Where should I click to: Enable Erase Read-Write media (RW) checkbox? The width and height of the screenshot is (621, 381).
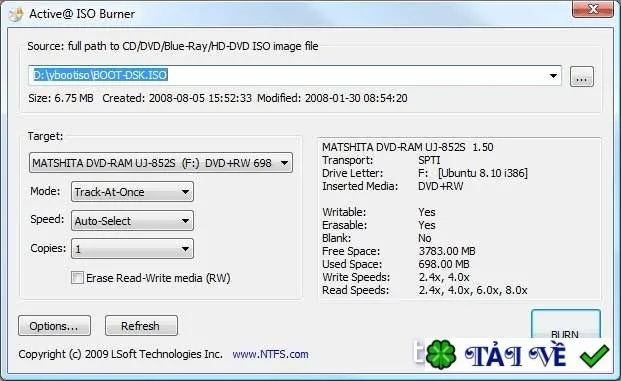[78, 278]
